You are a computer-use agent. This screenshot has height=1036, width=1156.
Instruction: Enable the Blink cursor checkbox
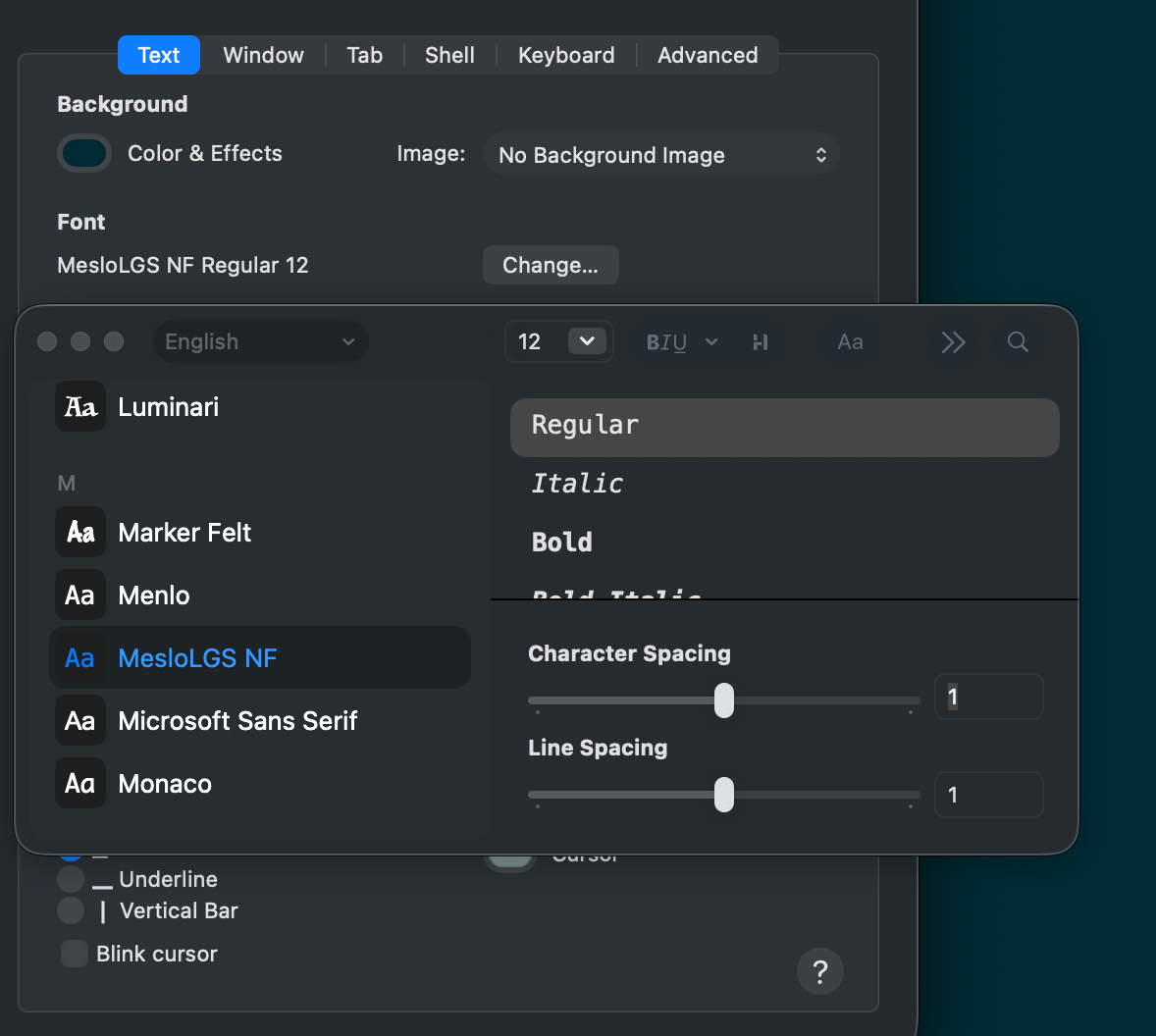pos(75,954)
